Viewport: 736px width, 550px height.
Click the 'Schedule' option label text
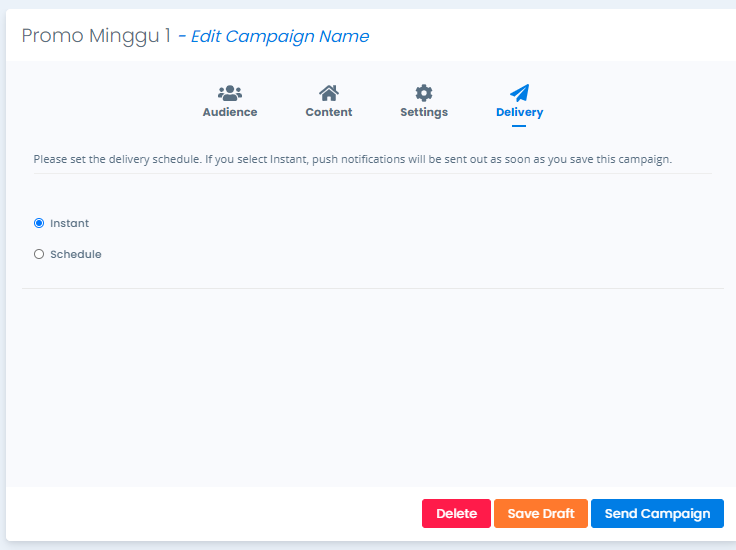pyautogui.click(x=76, y=254)
